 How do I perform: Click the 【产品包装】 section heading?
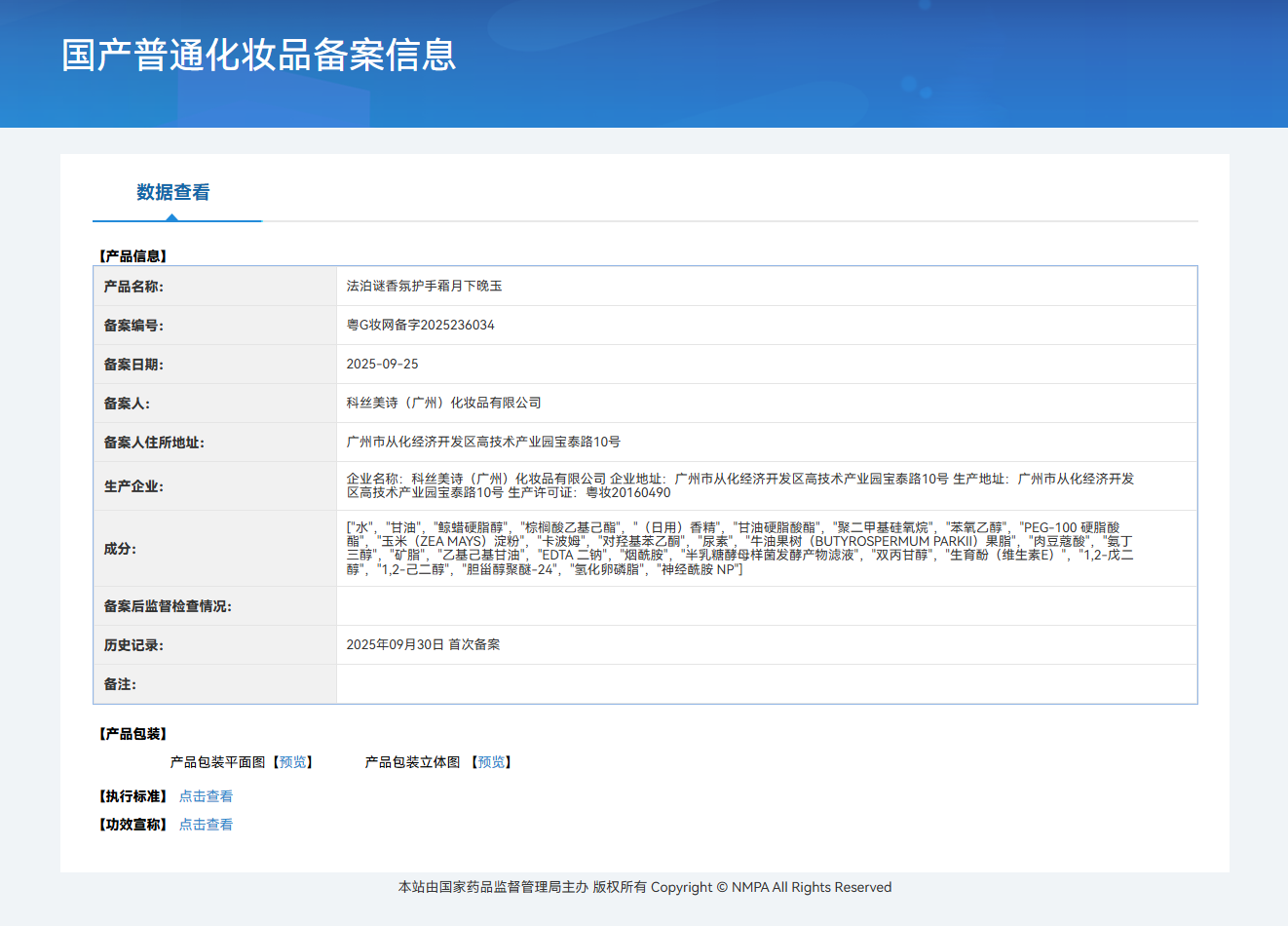click(133, 734)
